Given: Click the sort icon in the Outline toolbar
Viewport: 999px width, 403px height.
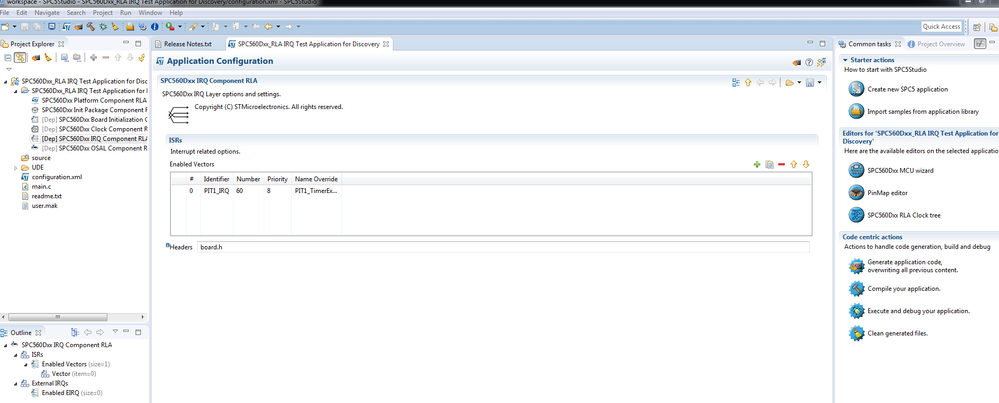Looking at the screenshot, I should [x=75, y=332].
